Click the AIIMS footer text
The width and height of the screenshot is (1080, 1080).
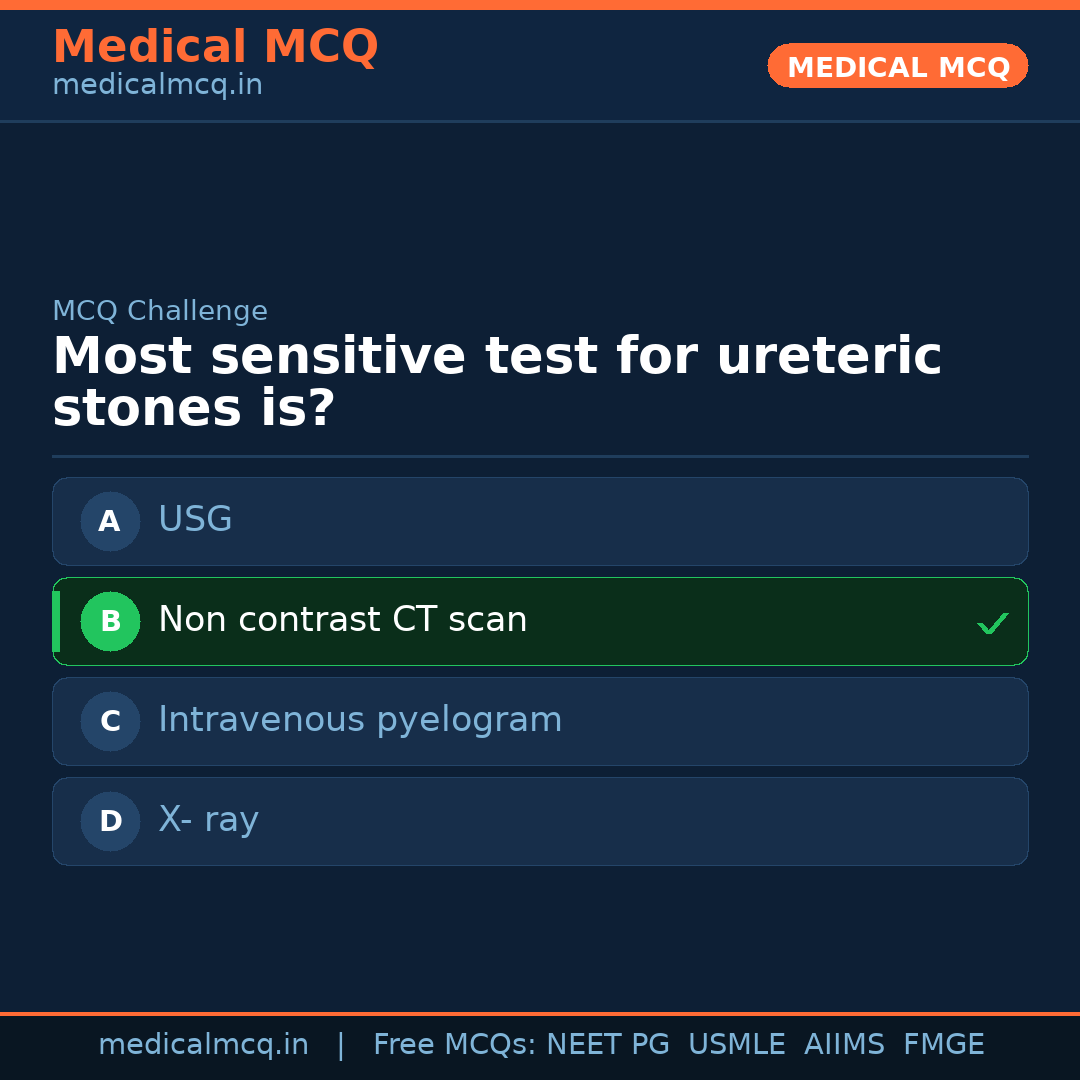(844, 1045)
